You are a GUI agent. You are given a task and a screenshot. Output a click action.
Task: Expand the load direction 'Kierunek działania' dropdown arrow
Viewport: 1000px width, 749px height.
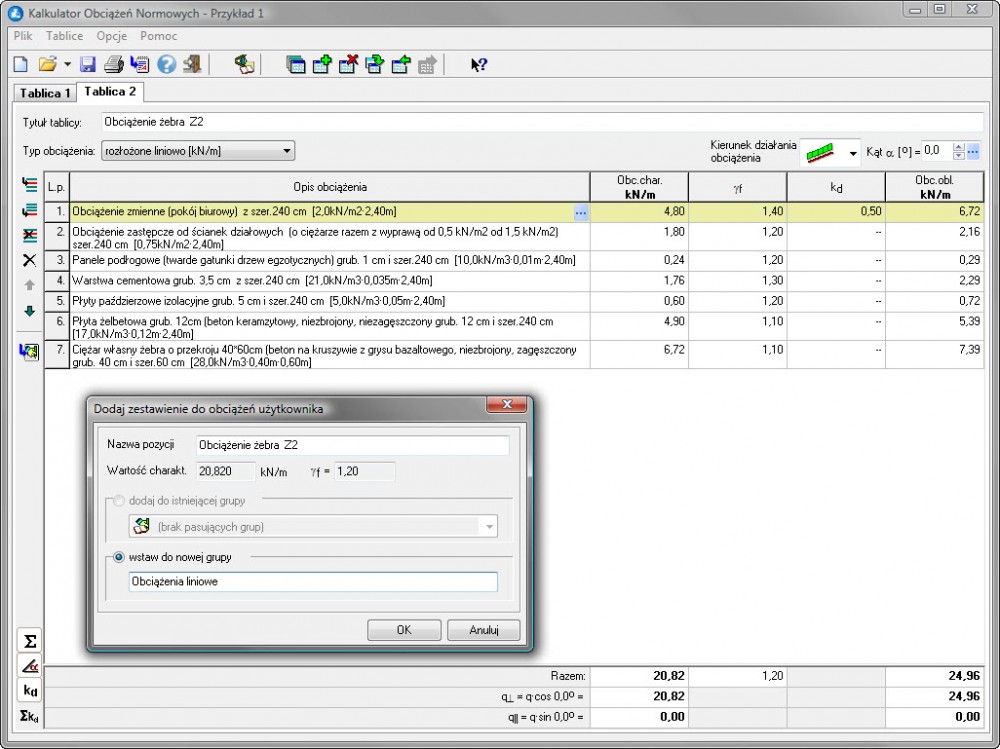[x=853, y=153]
